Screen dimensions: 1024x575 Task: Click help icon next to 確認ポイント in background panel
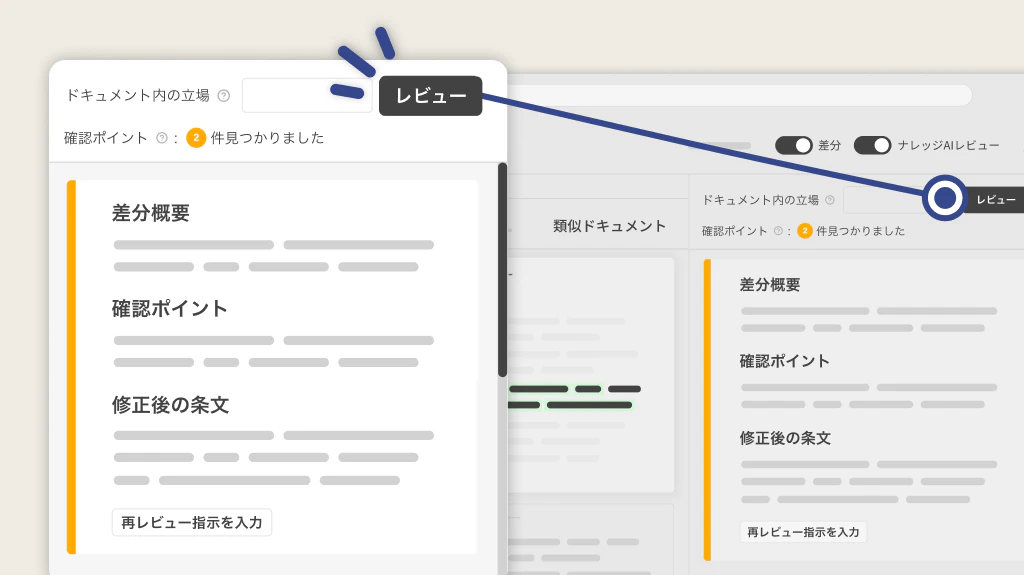click(x=778, y=231)
